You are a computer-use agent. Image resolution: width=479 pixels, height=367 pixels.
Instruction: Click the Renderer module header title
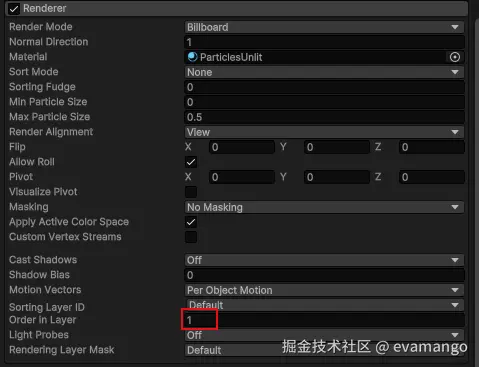coord(45,8)
